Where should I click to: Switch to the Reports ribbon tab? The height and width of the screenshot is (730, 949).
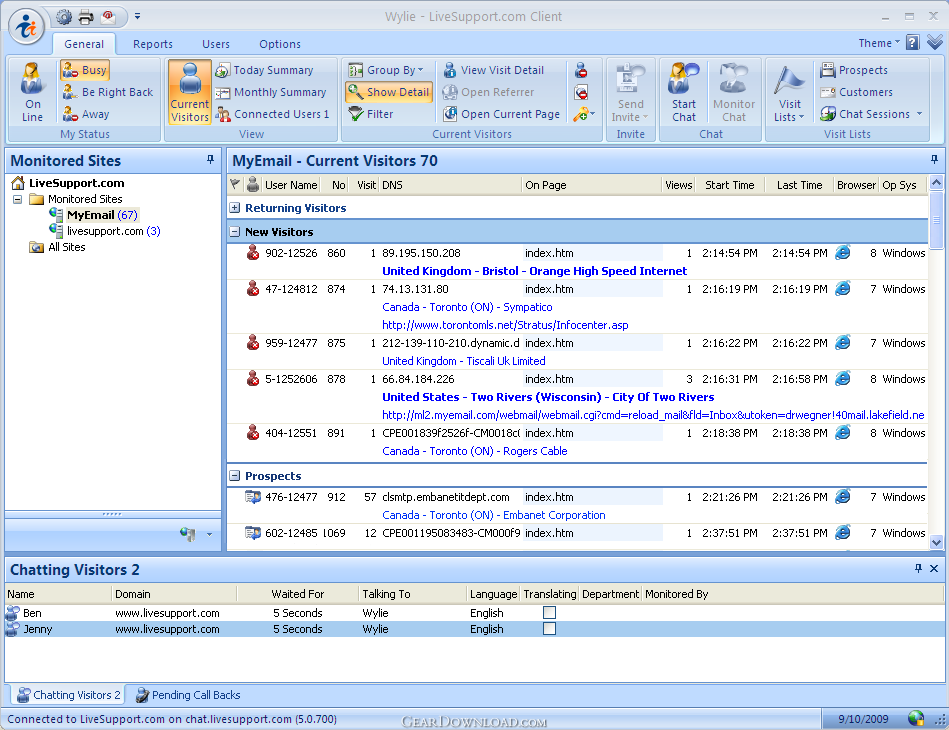coord(153,44)
